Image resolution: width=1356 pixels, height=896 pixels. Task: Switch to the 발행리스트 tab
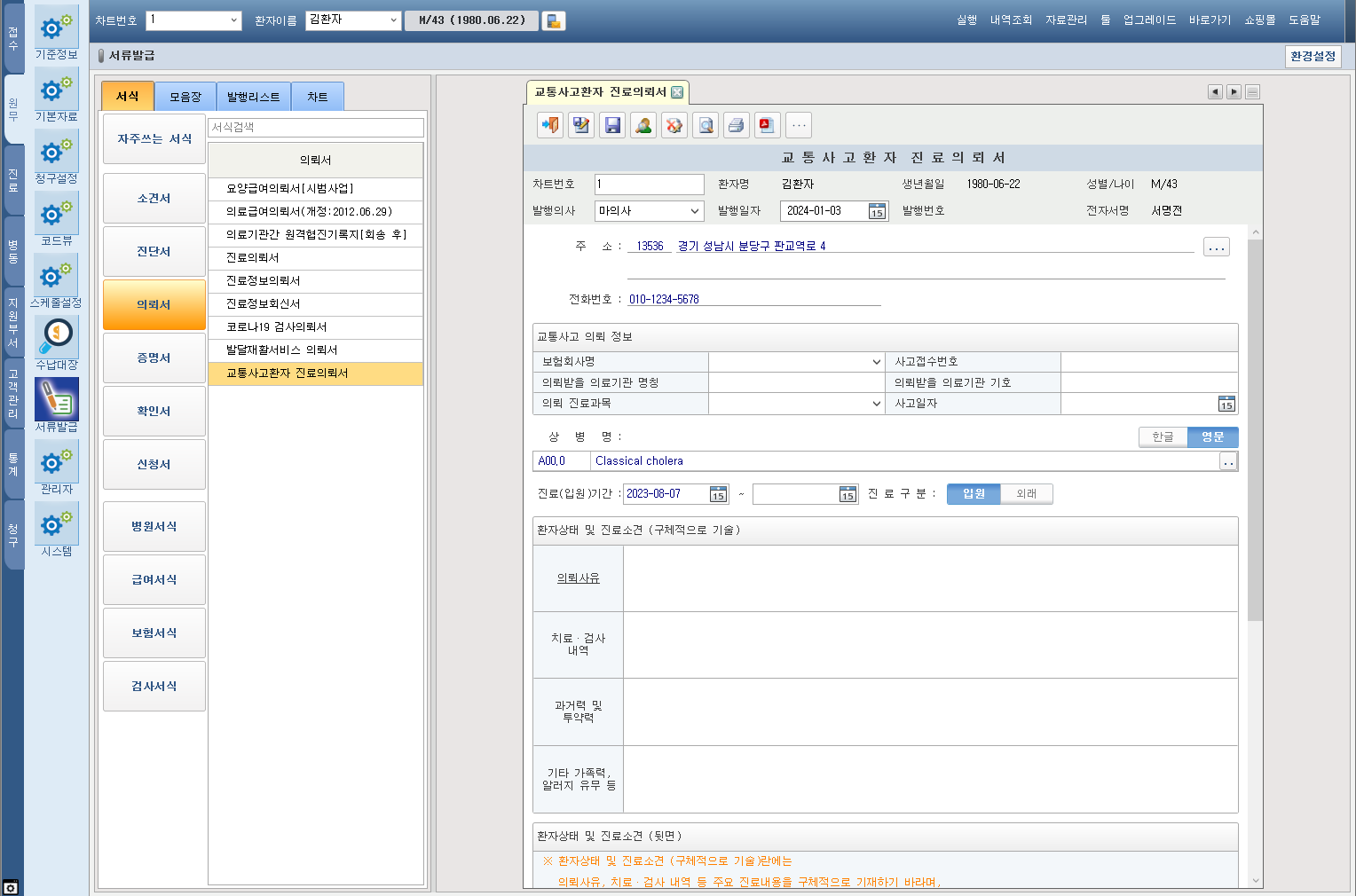pyautogui.click(x=253, y=97)
